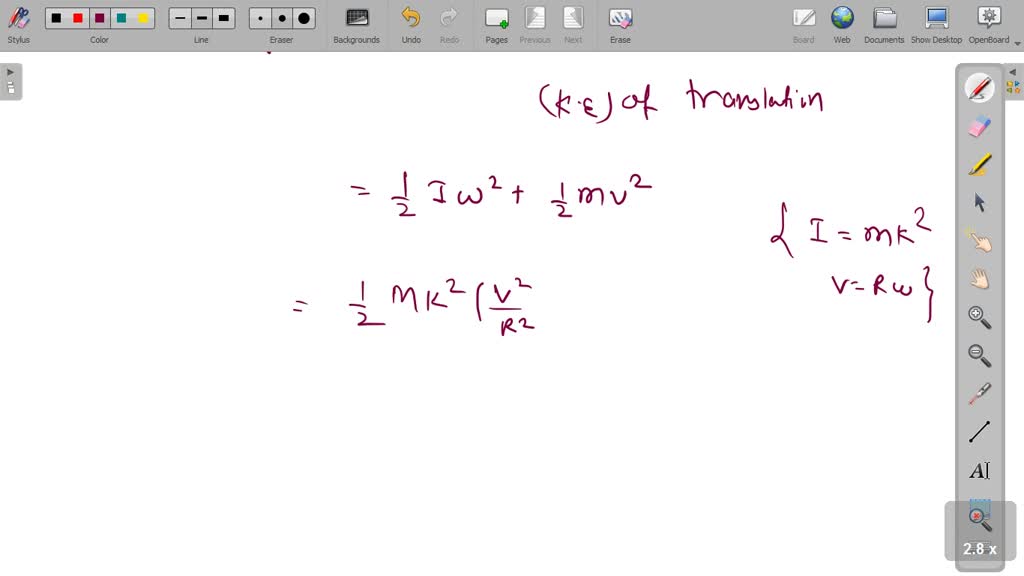Choose the yellow pen color
This screenshot has height=576, width=1024.
143,18
